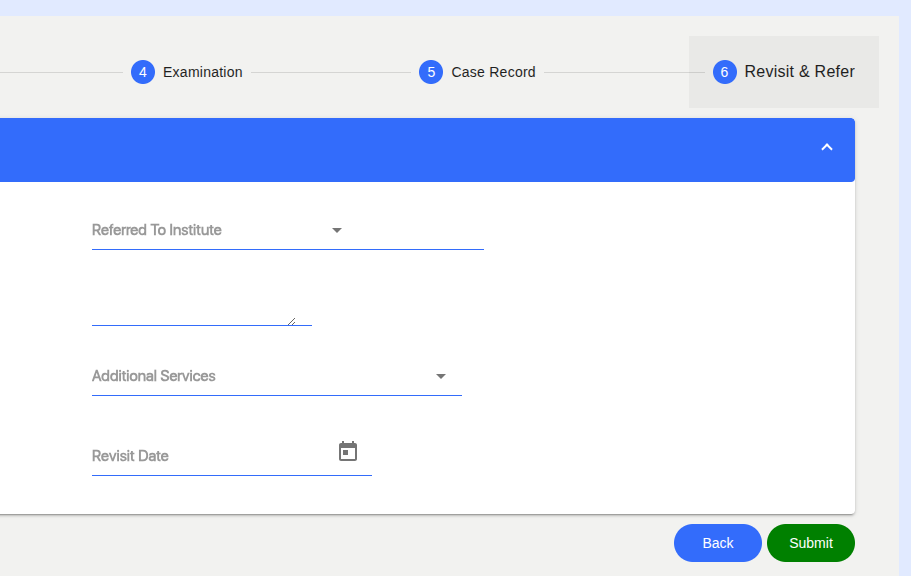Click the step 6 number circle
This screenshot has width=911, height=576.
(725, 72)
